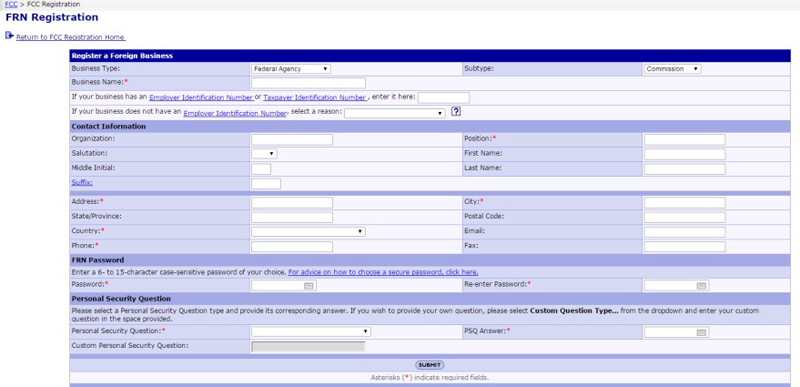Open the Business Type dropdown

291,69
